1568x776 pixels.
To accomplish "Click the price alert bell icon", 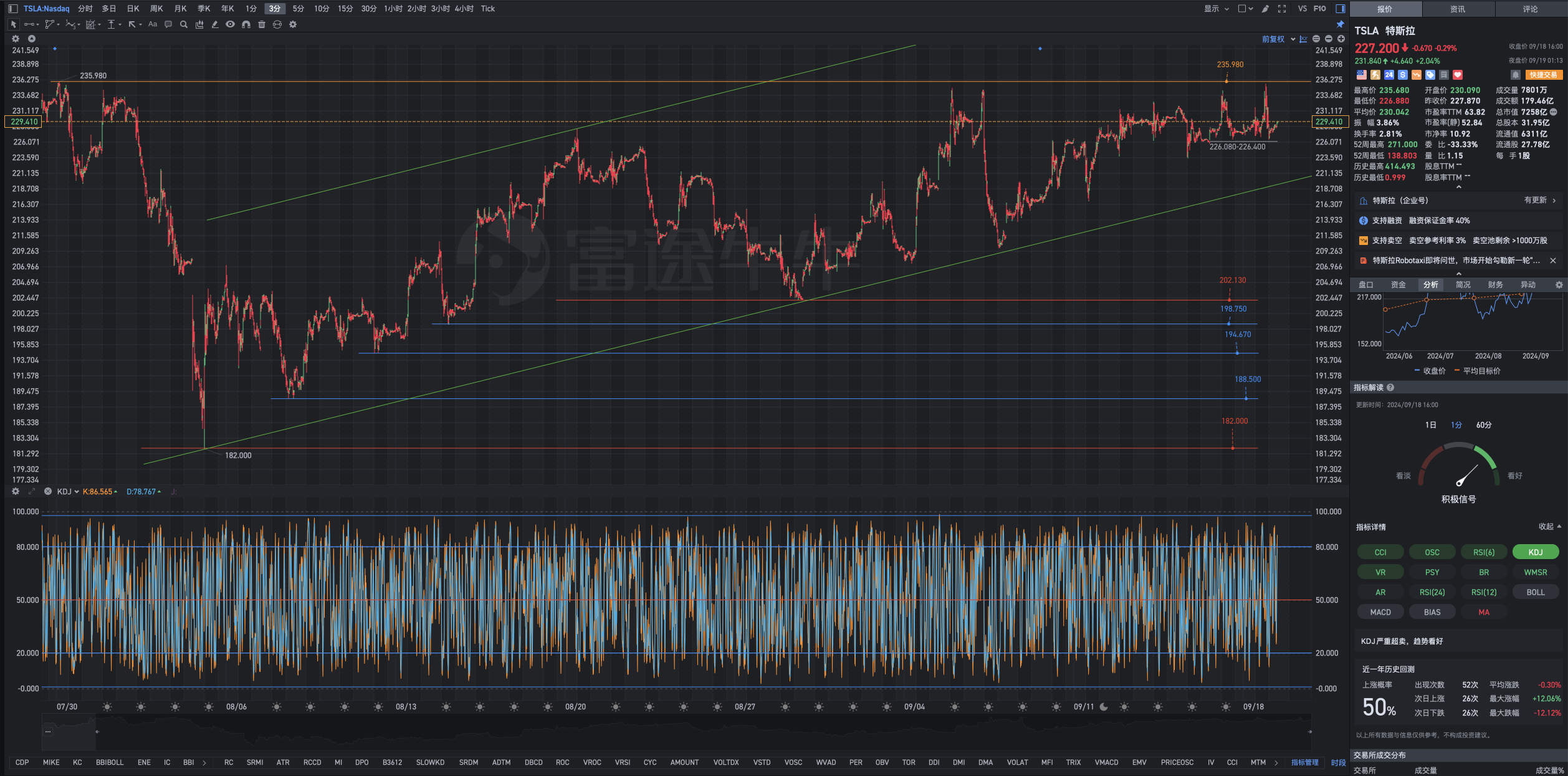I will 1516,75.
